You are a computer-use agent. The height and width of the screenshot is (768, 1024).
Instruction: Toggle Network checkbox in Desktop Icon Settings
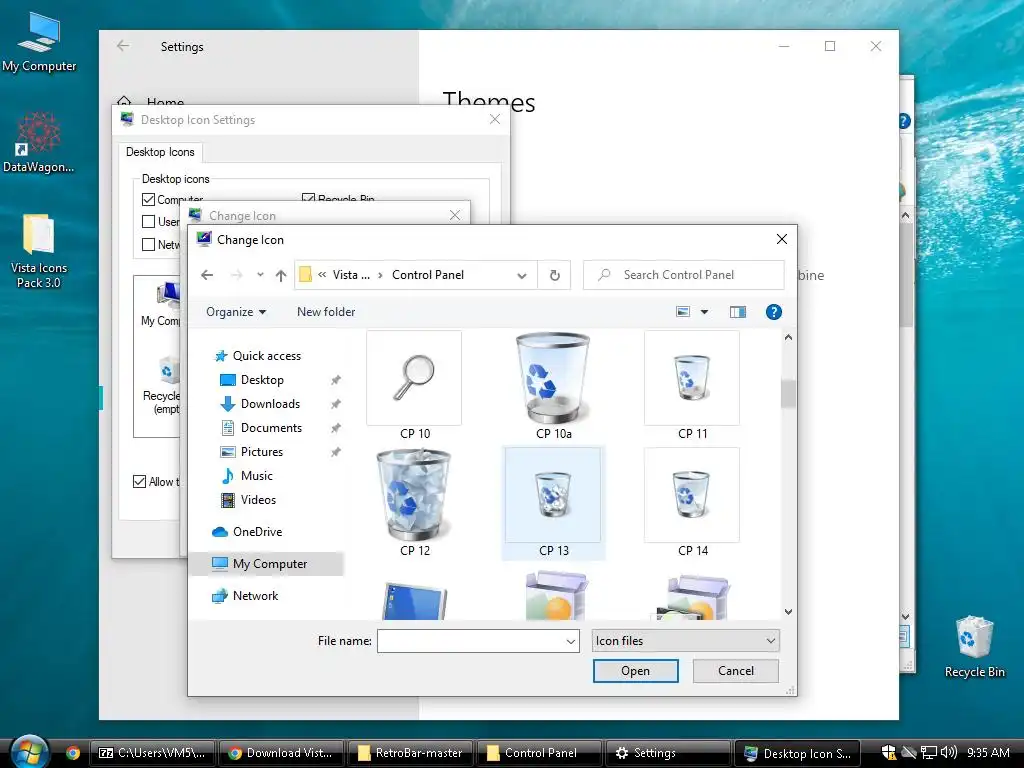(148, 245)
